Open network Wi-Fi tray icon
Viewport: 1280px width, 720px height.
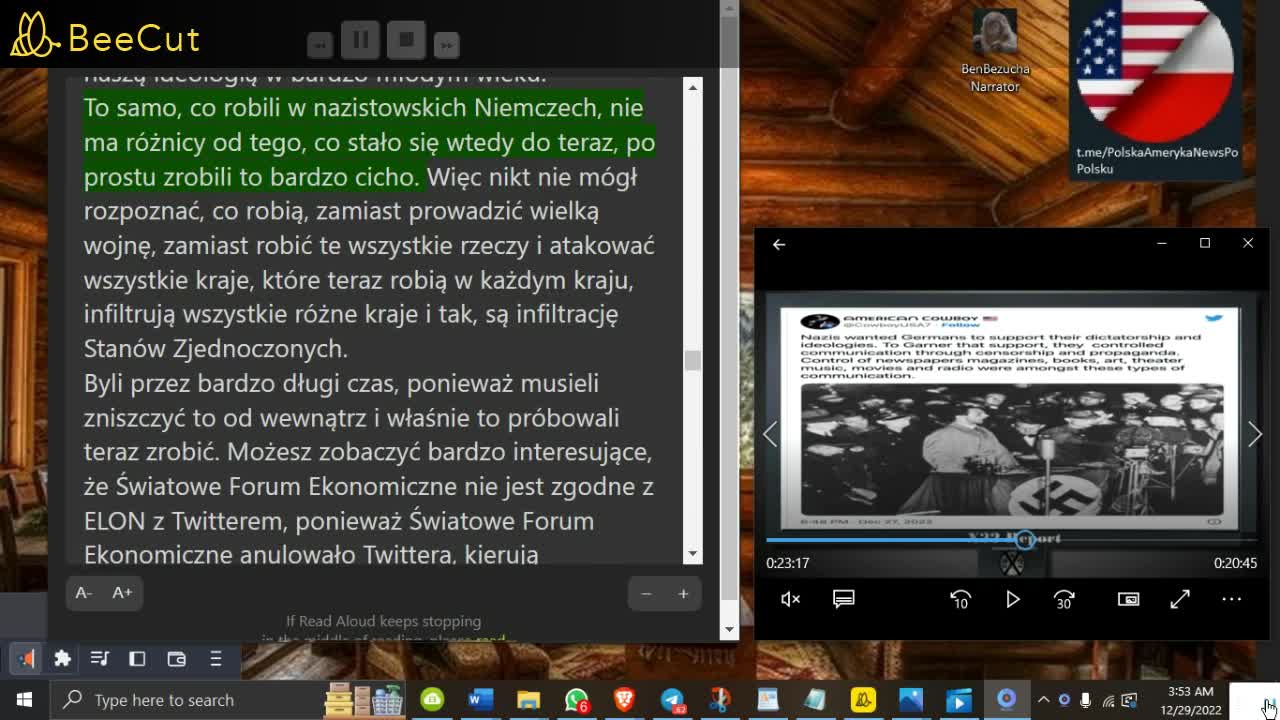click(x=1108, y=700)
